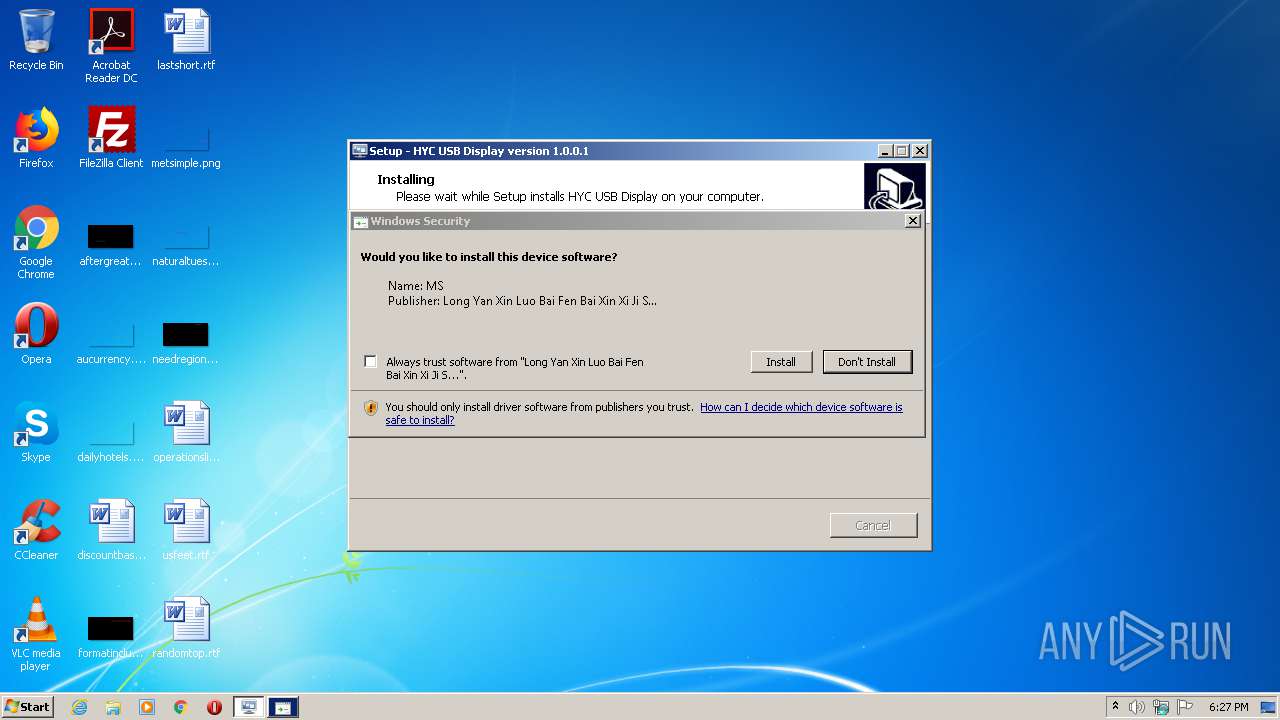Show hidden tray icons arrow
Screen dimensions: 1280x720
point(1115,707)
